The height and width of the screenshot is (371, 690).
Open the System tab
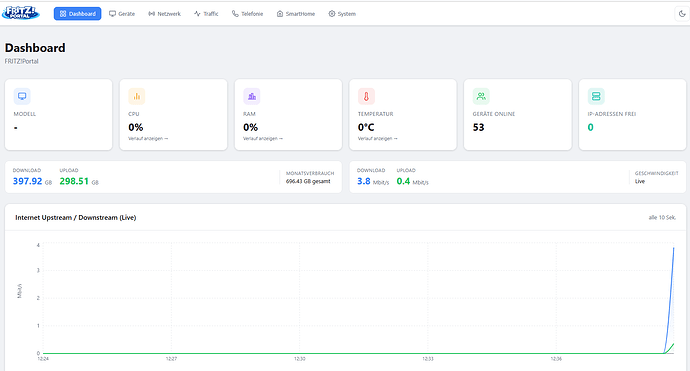(x=342, y=14)
